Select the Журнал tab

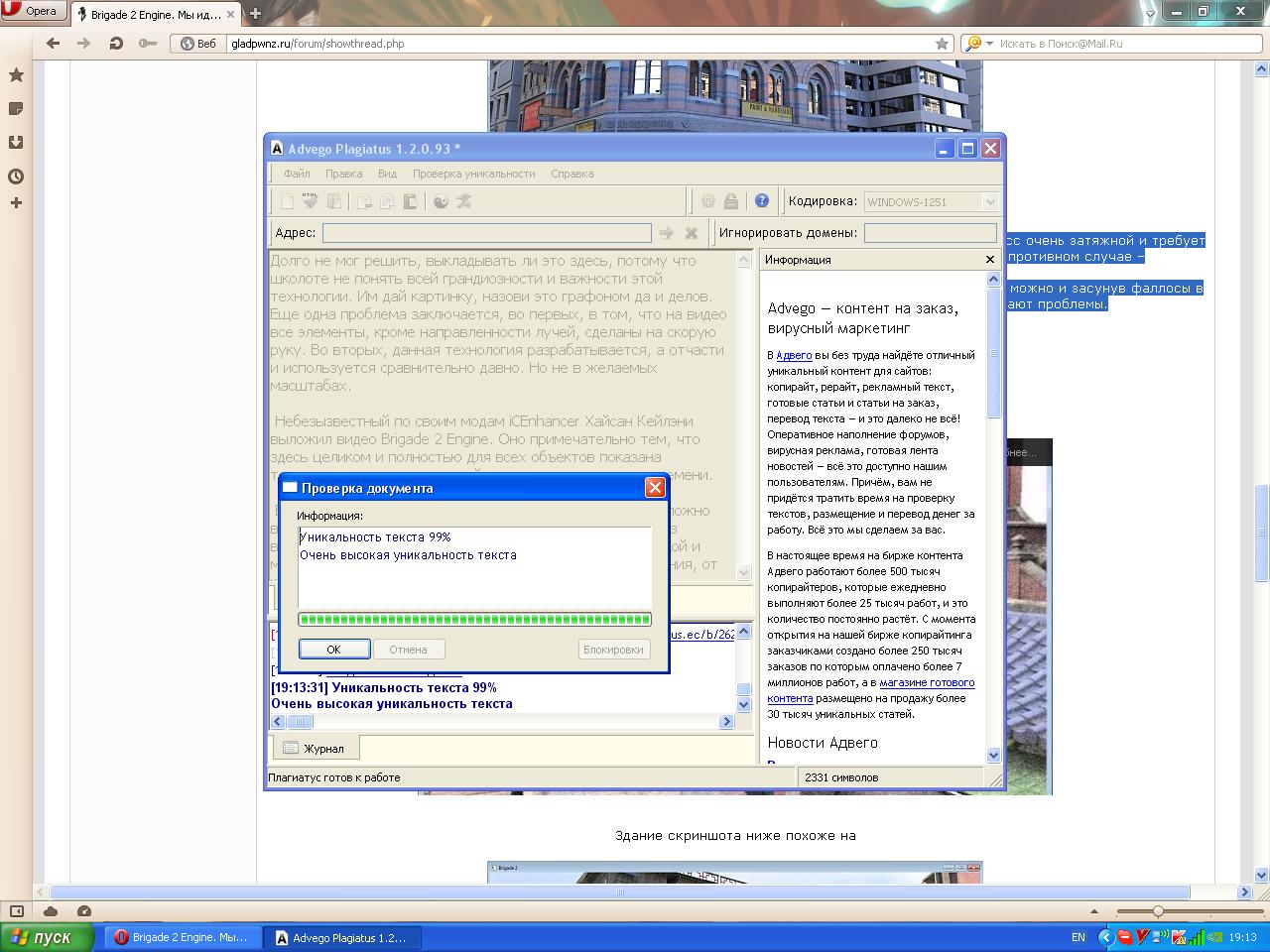tap(314, 749)
